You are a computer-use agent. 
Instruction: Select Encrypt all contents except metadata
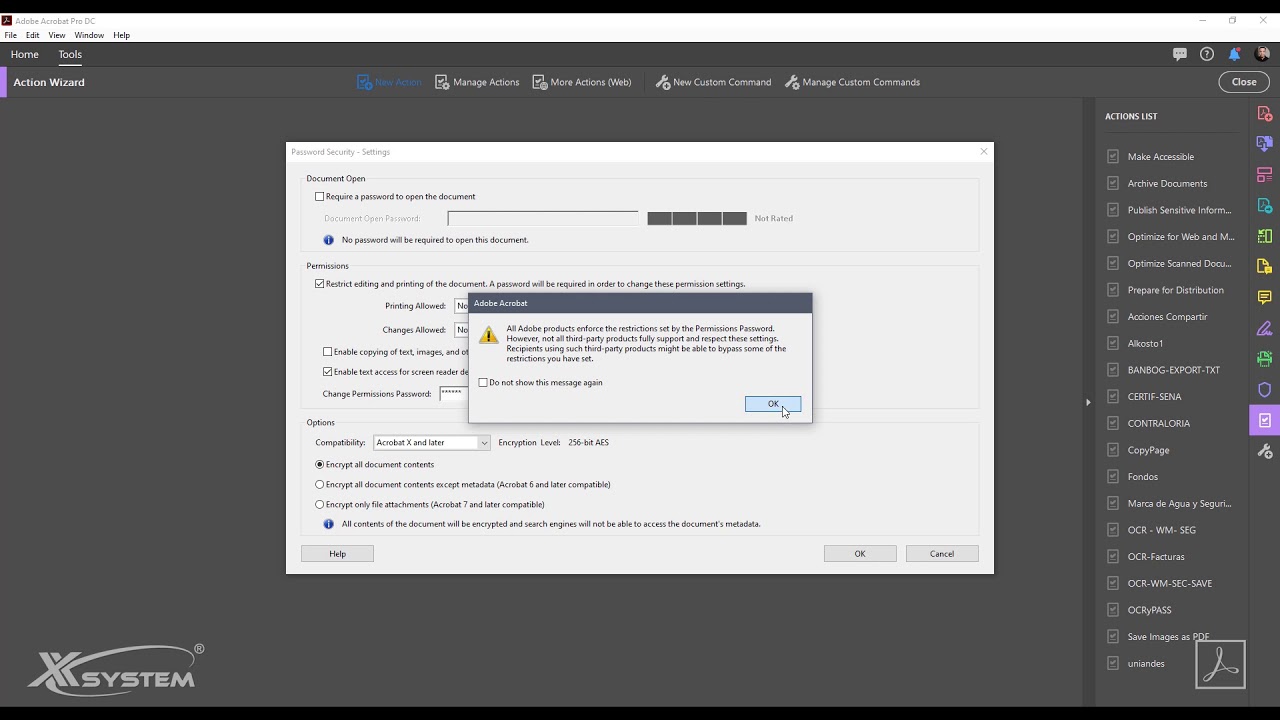[320, 484]
